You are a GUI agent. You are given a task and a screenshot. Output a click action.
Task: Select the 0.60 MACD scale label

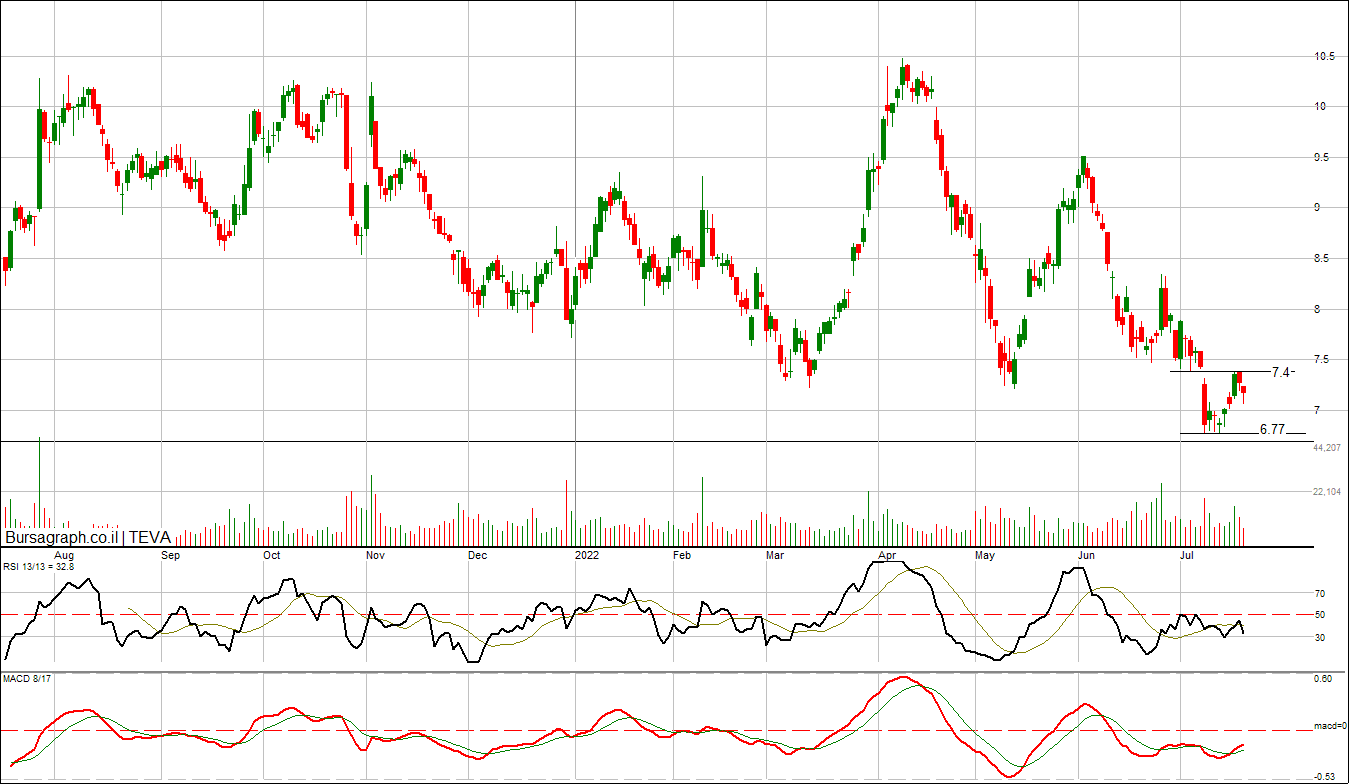click(1323, 679)
